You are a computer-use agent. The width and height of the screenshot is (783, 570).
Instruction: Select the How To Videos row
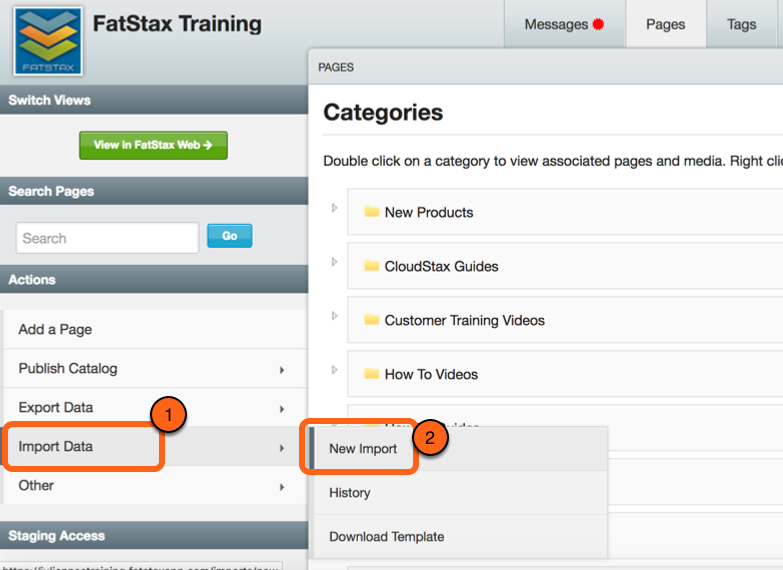565,374
